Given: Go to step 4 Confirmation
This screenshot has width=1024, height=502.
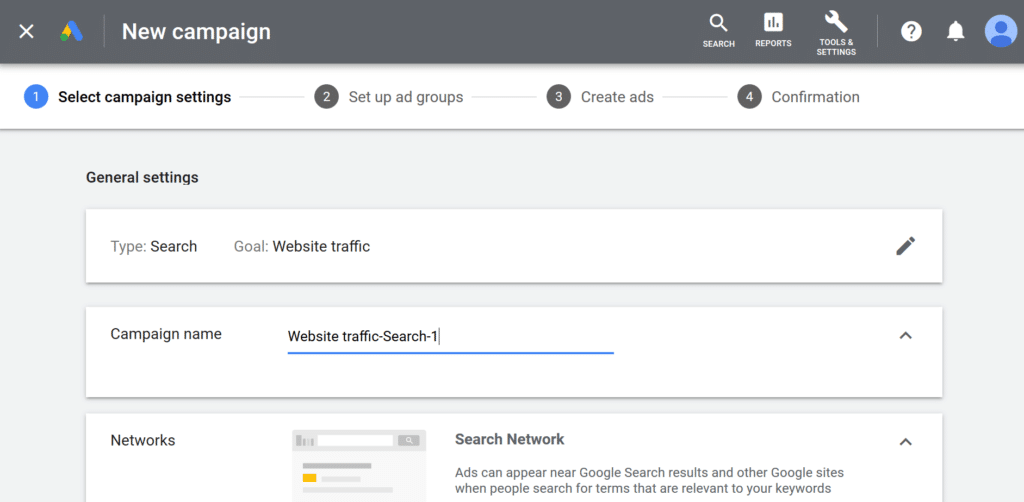Looking at the screenshot, I should [799, 97].
